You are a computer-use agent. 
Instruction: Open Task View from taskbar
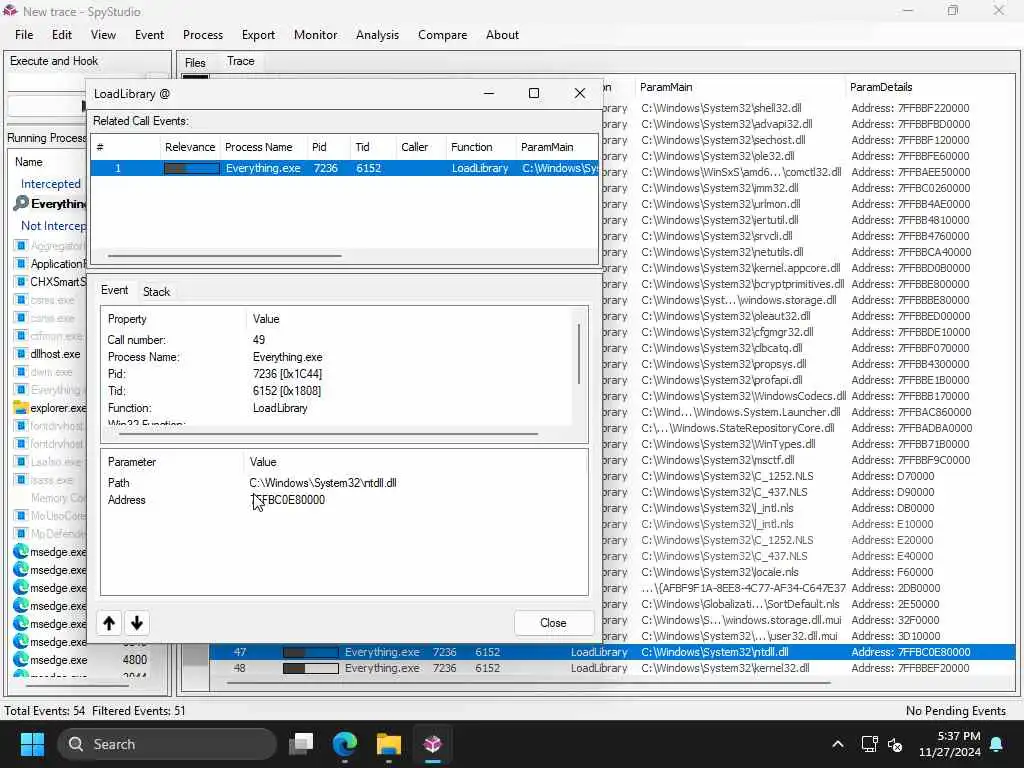point(302,744)
